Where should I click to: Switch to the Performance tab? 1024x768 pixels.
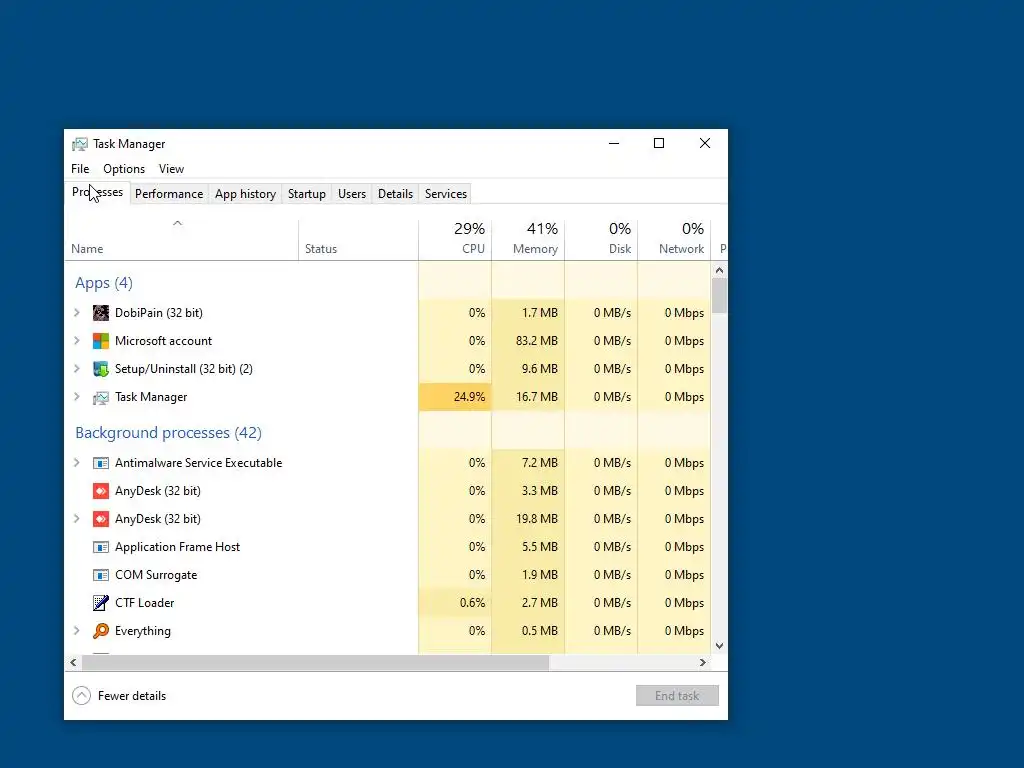click(169, 194)
